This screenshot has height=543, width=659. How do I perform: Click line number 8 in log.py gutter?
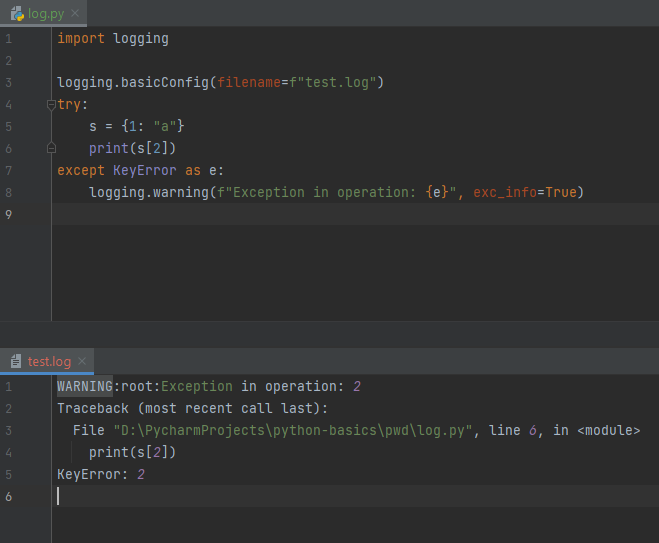pyautogui.click(x=9, y=192)
